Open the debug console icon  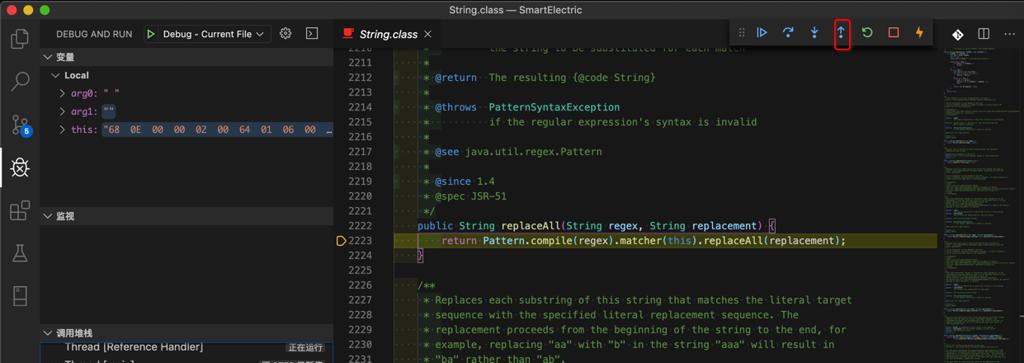[312, 34]
